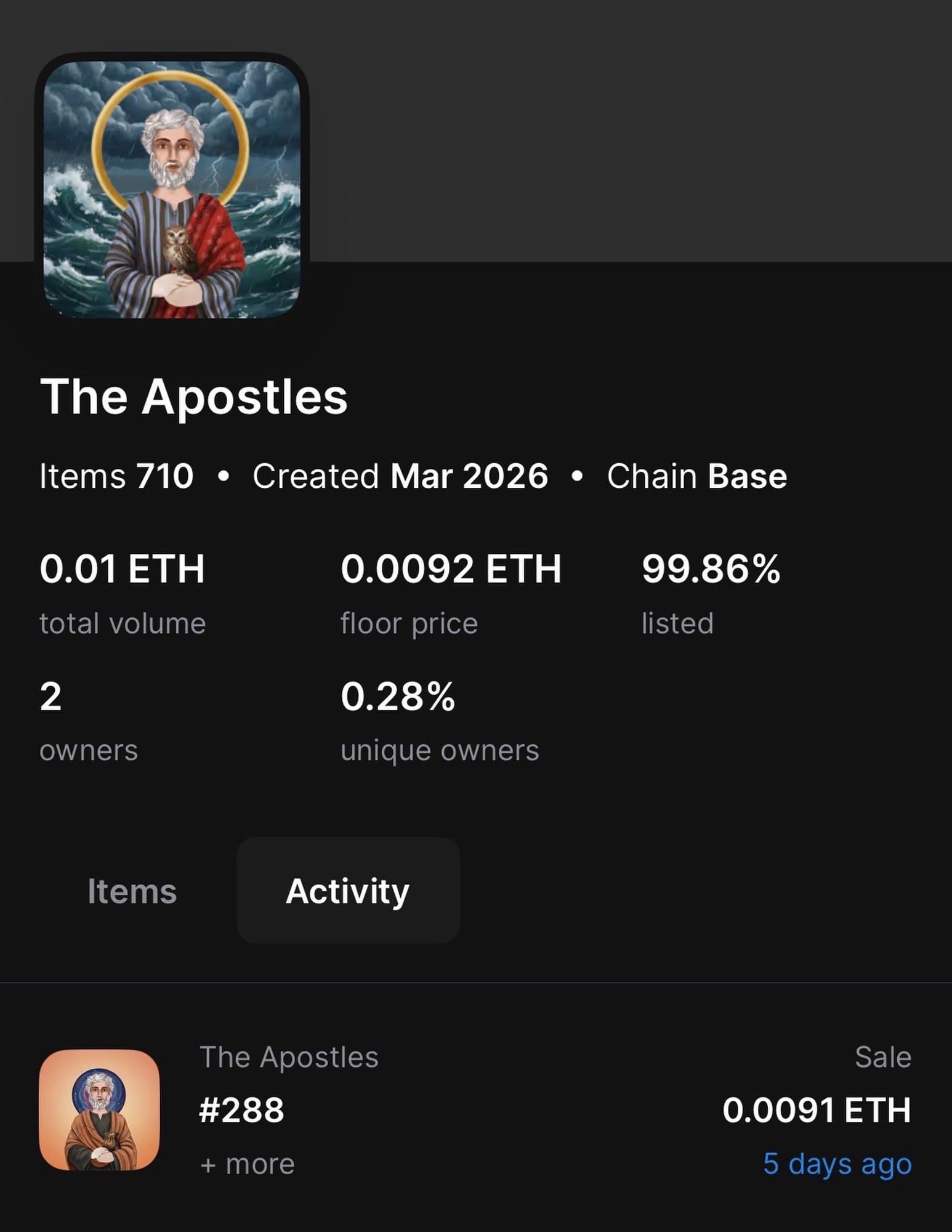Expand "+ more" under item #288
The width and height of the screenshot is (952, 1232).
248,1164
